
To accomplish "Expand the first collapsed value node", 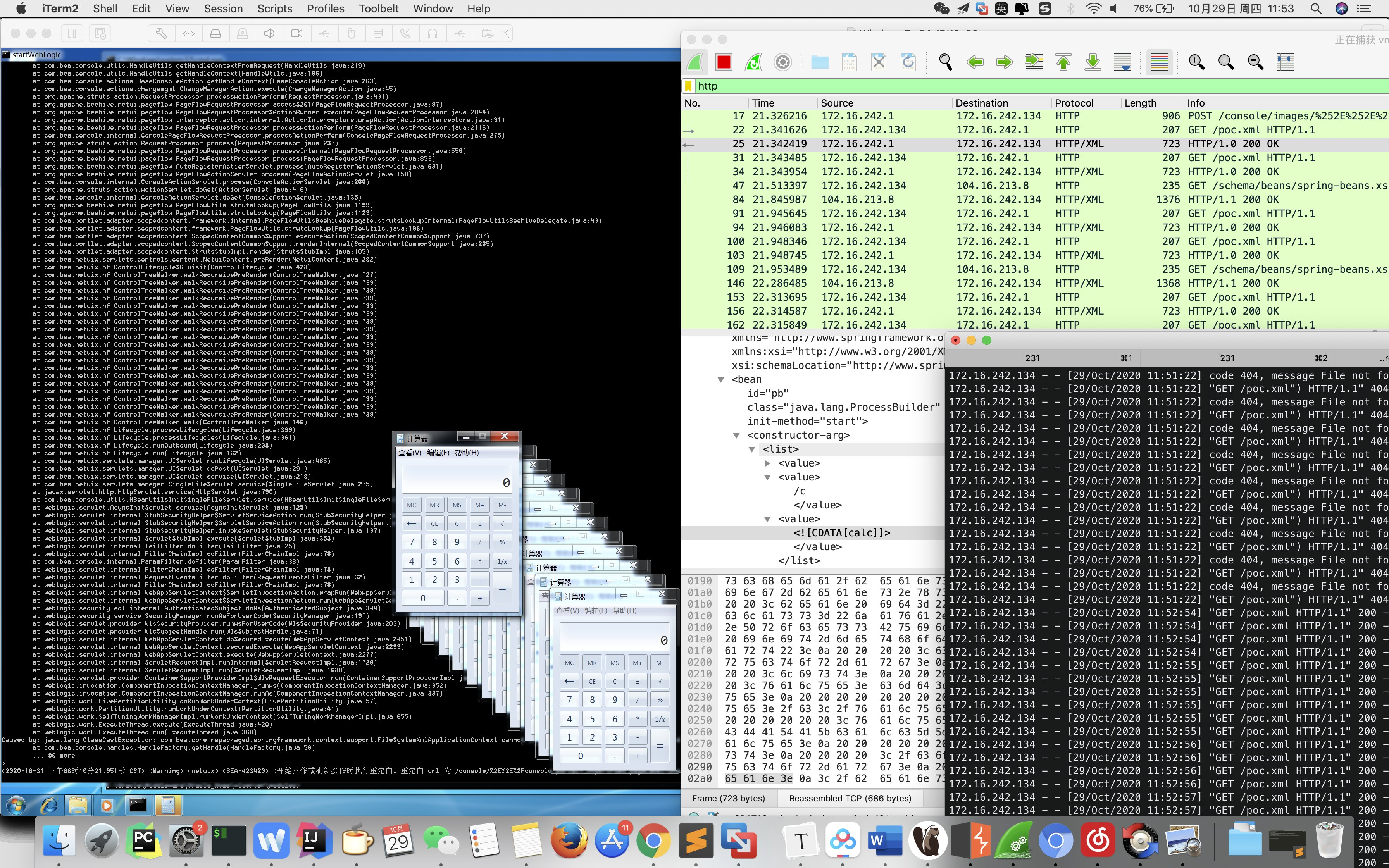I will coord(767,463).
